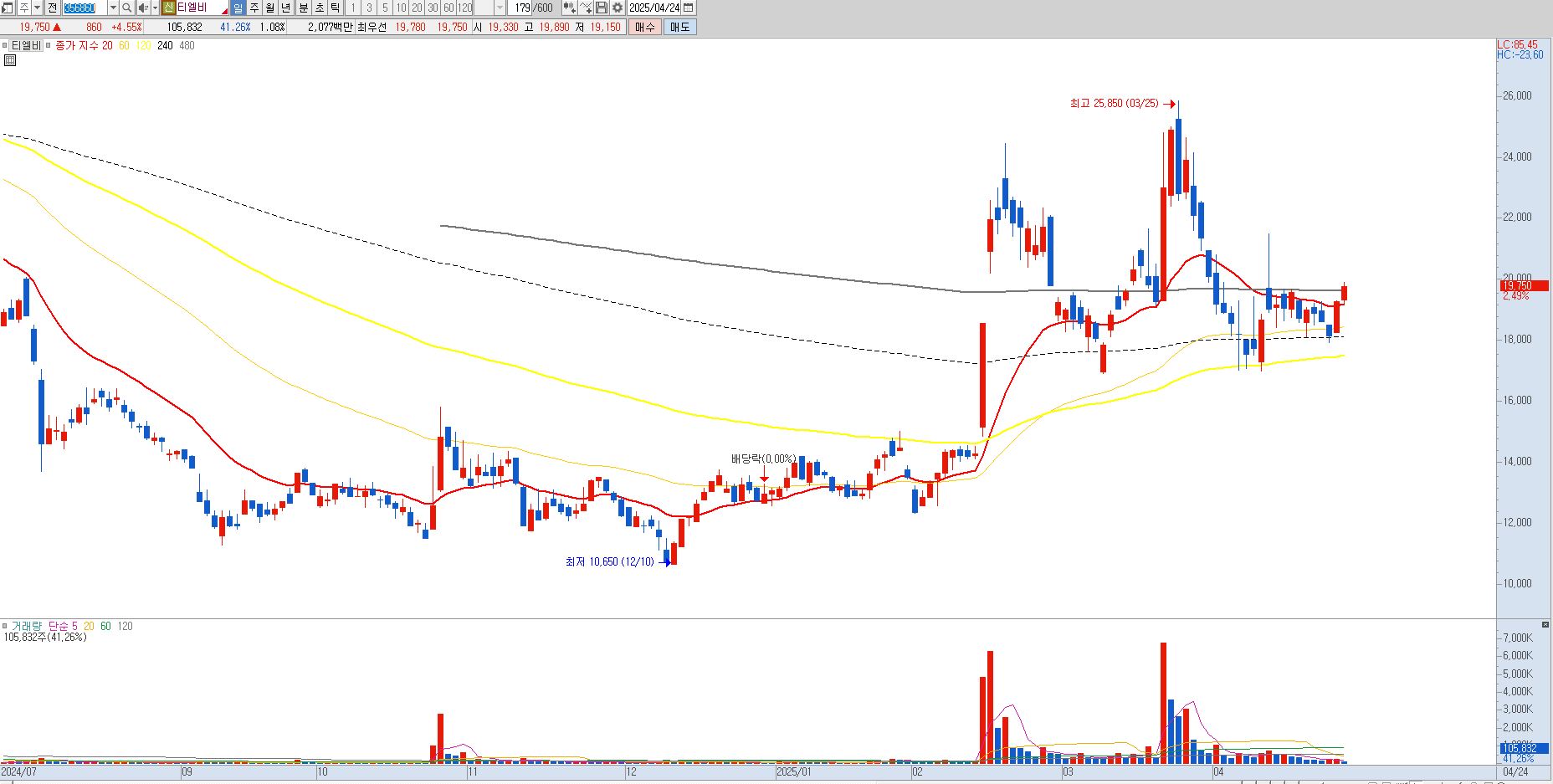1553x784 pixels.
Task: Click the 240 moving average label
Action: [x=165, y=45]
